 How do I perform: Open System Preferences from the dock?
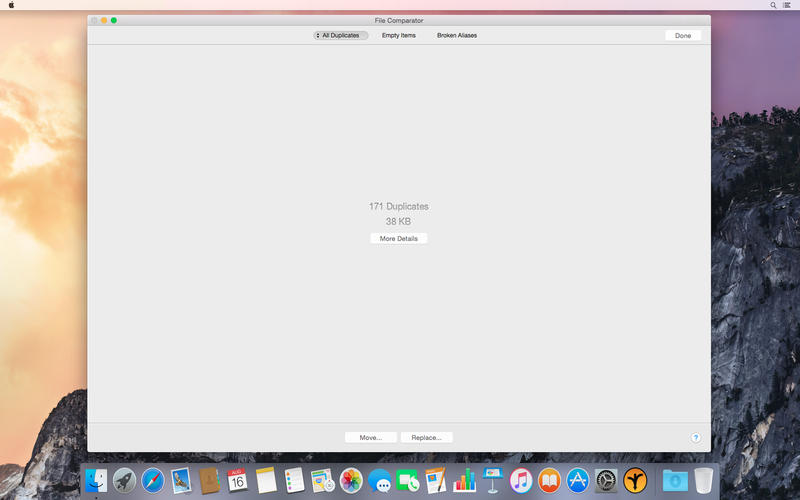(606, 480)
